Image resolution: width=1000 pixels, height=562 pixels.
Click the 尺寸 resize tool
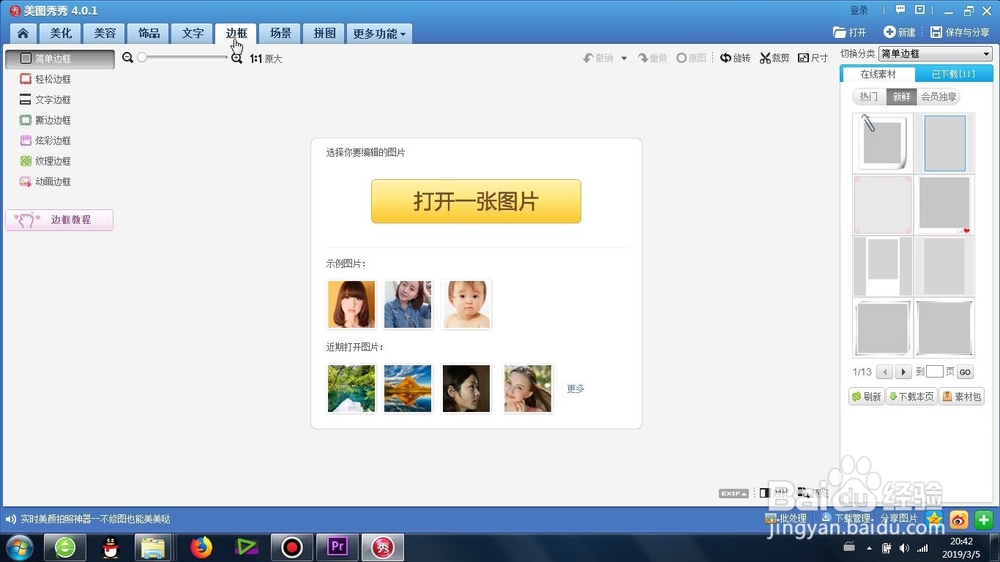click(813, 58)
